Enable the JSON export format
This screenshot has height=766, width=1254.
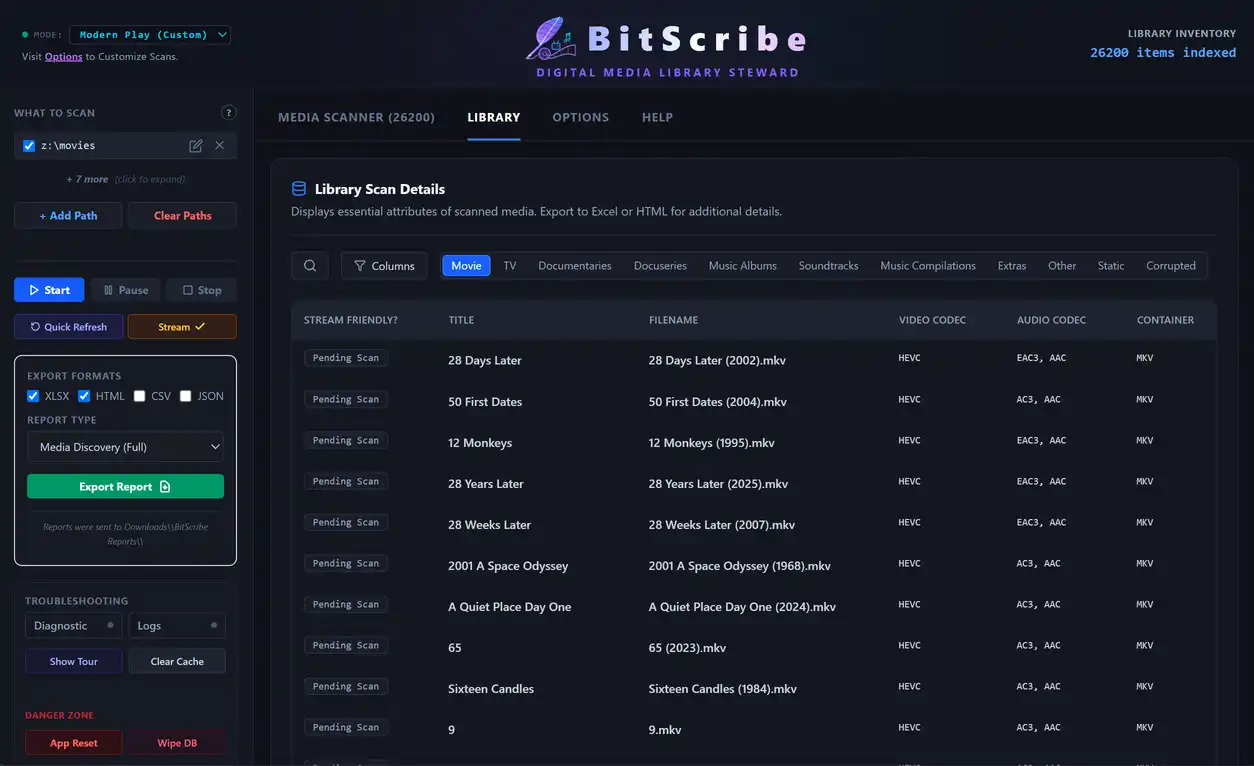(185, 396)
